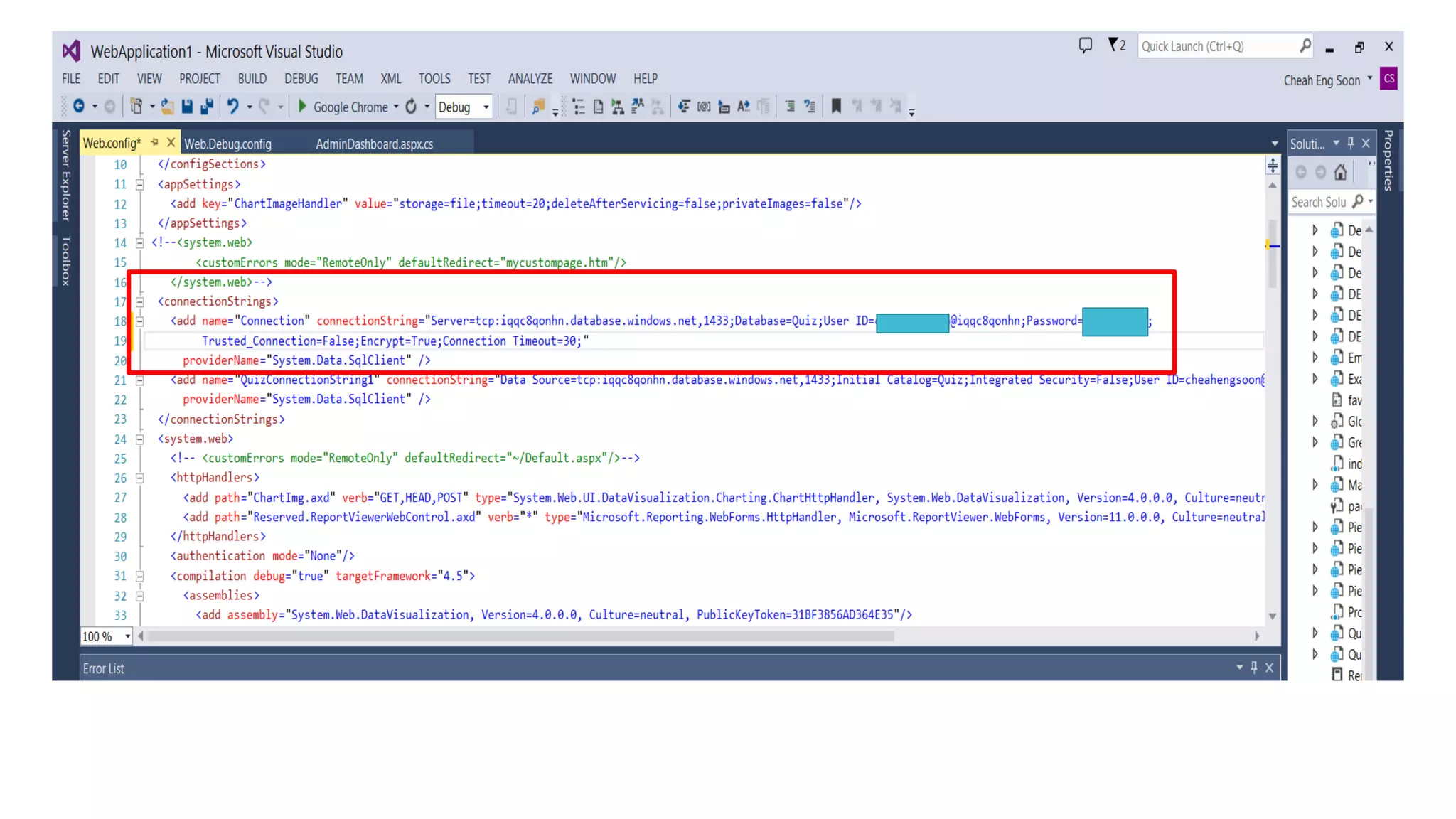Click the feedback speech bubble icon
The width and height of the screenshot is (1456, 819).
tap(1085, 45)
